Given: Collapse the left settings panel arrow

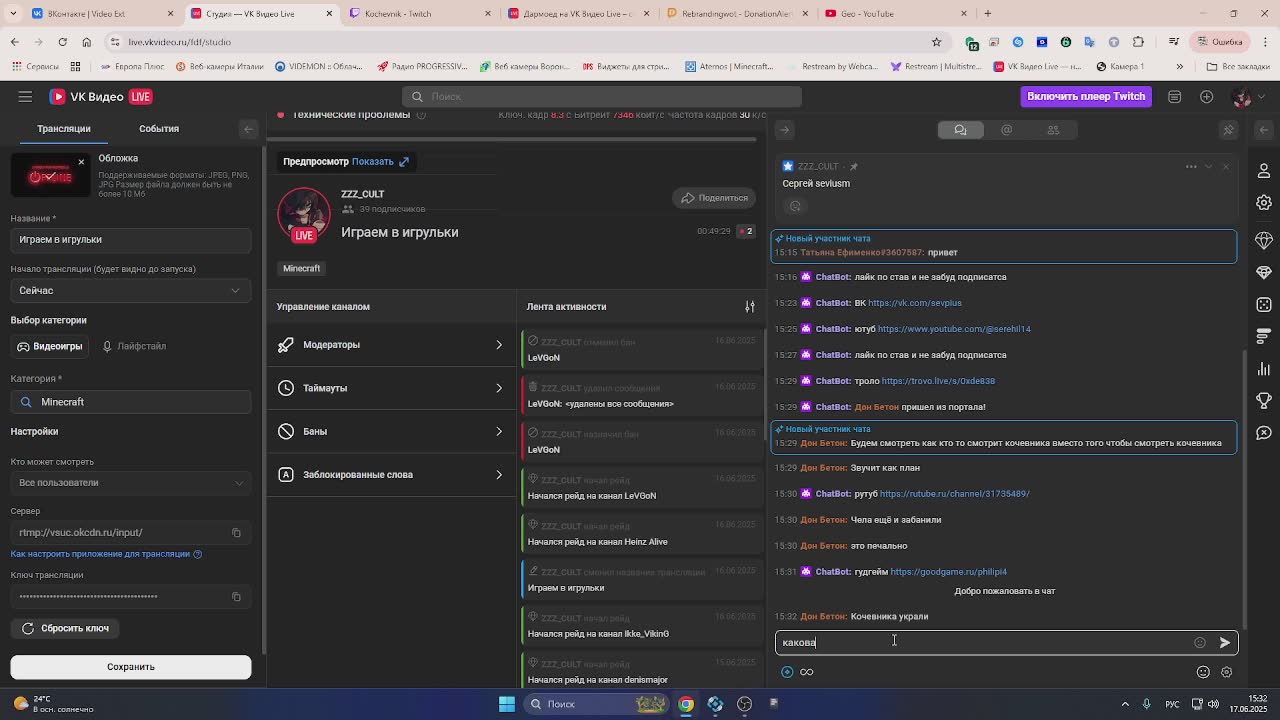Looking at the screenshot, I should (249, 129).
